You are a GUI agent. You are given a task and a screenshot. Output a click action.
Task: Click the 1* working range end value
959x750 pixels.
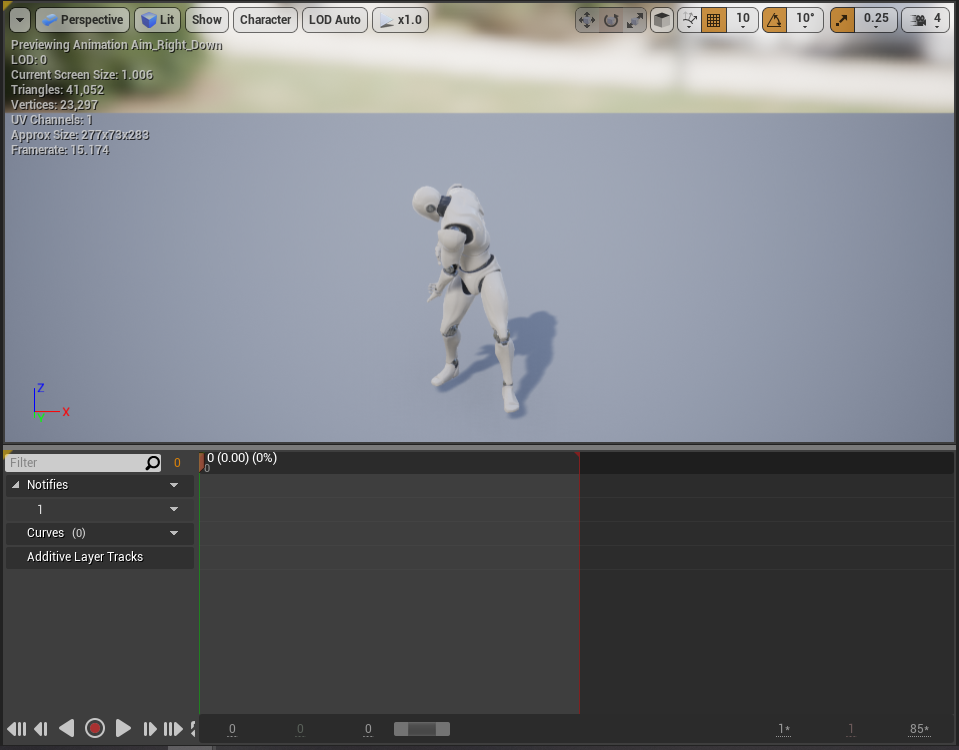tap(783, 729)
